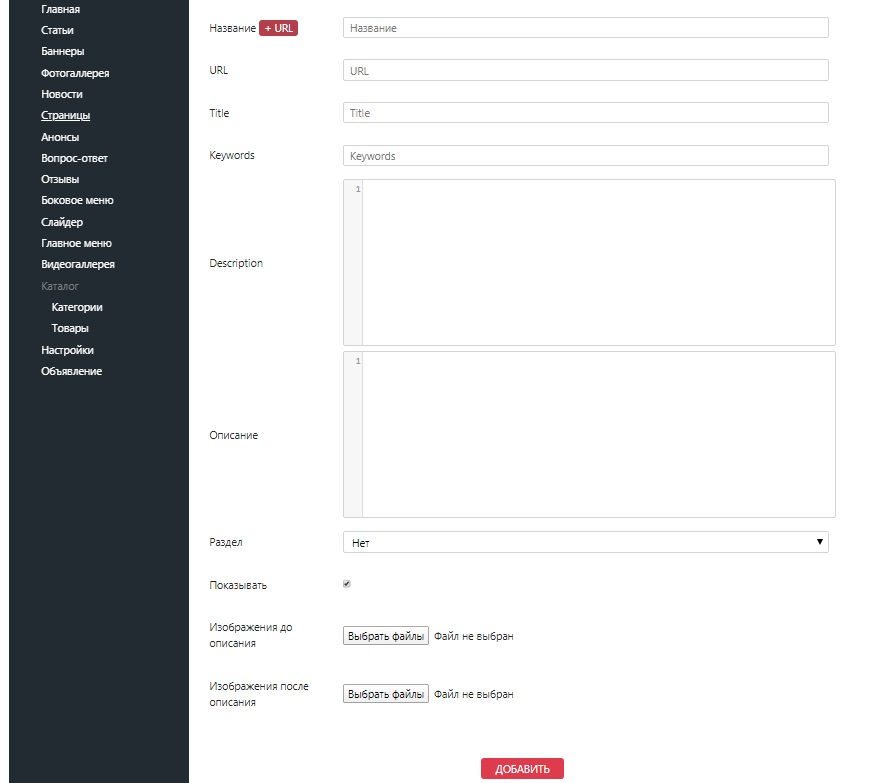Go to Вопрос-ответ section
The width and height of the screenshot is (891, 783).
coord(74,158)
